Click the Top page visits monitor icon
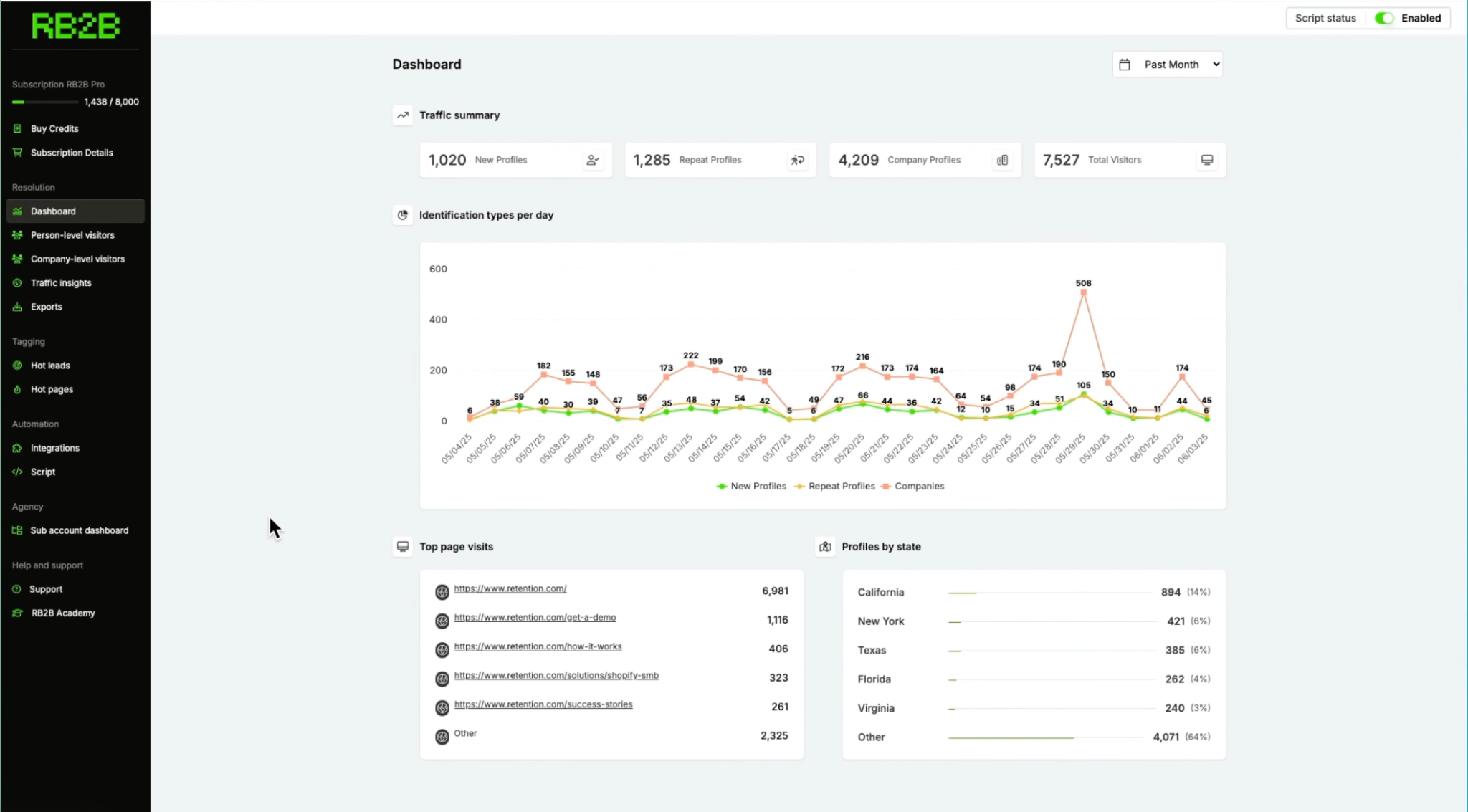The width and height of the screenshot is (1468, 812). [x=403, y=547]
